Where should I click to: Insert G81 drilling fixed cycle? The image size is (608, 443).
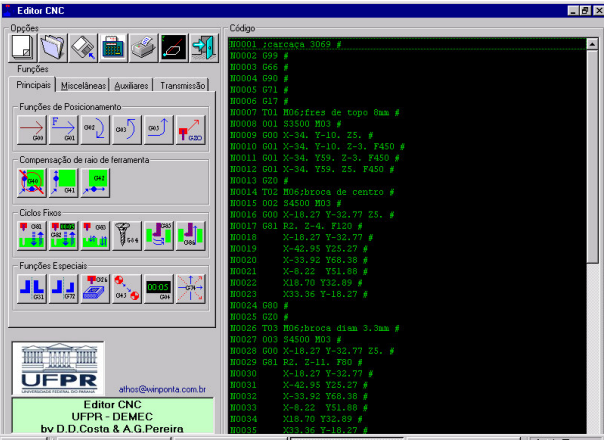point(32,235)
